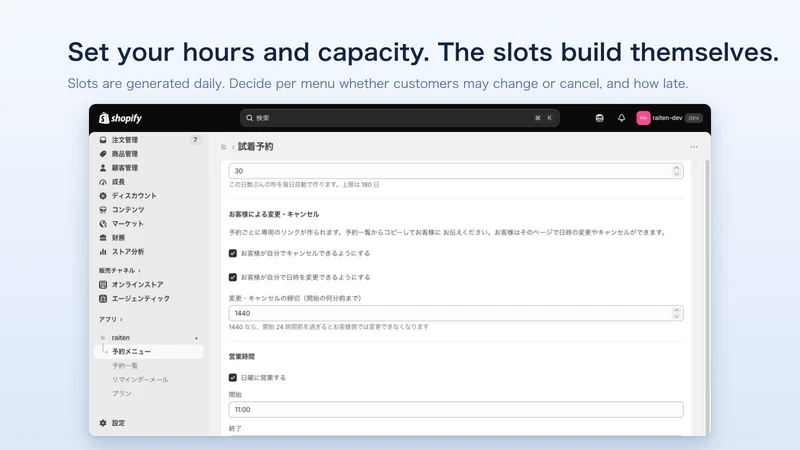800x450 pixels.
Task: Click the 成長 gauge icon
Action: click(x=103, y=182)
